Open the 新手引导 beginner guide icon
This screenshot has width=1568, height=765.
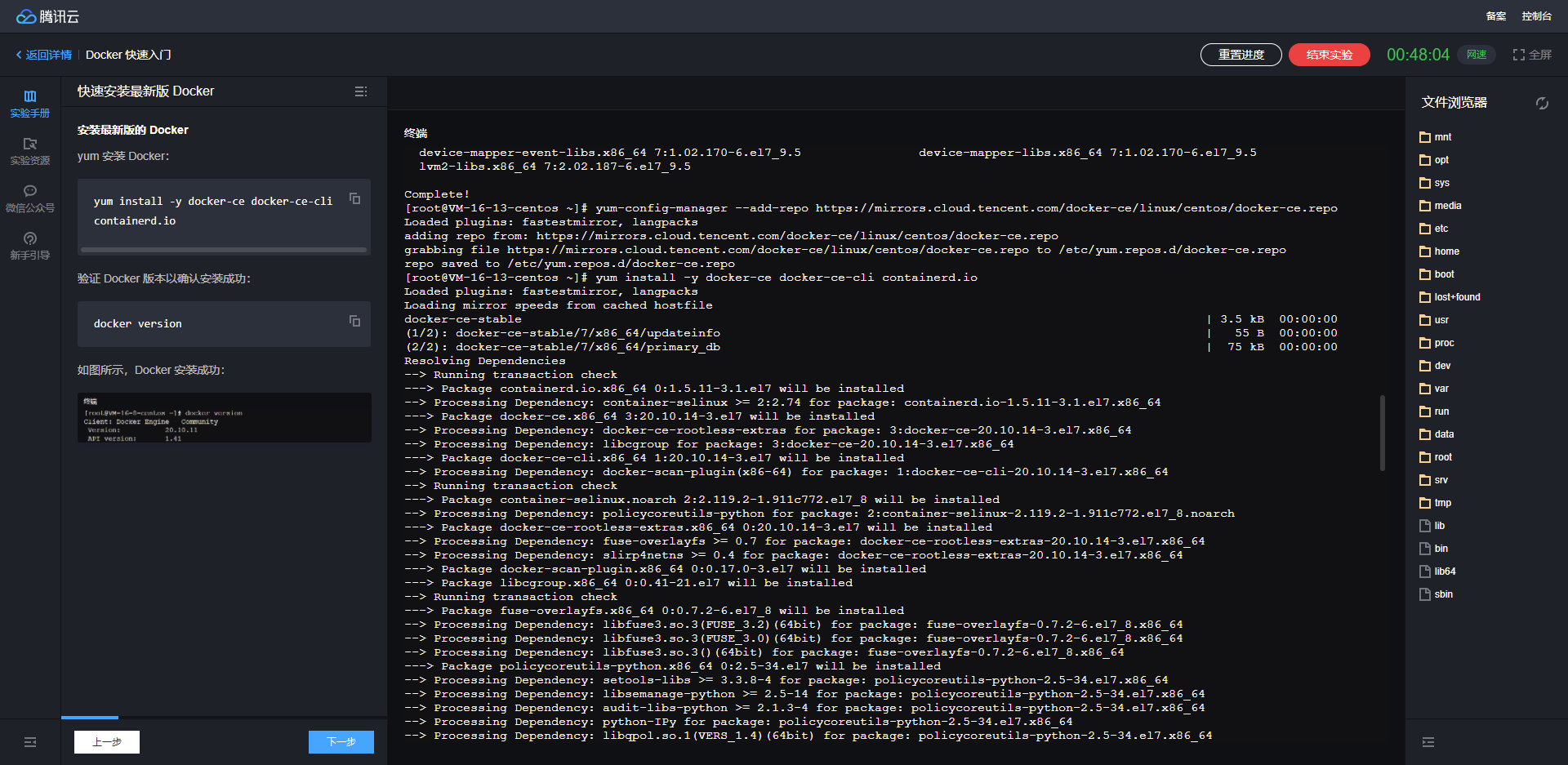[30, 246]
